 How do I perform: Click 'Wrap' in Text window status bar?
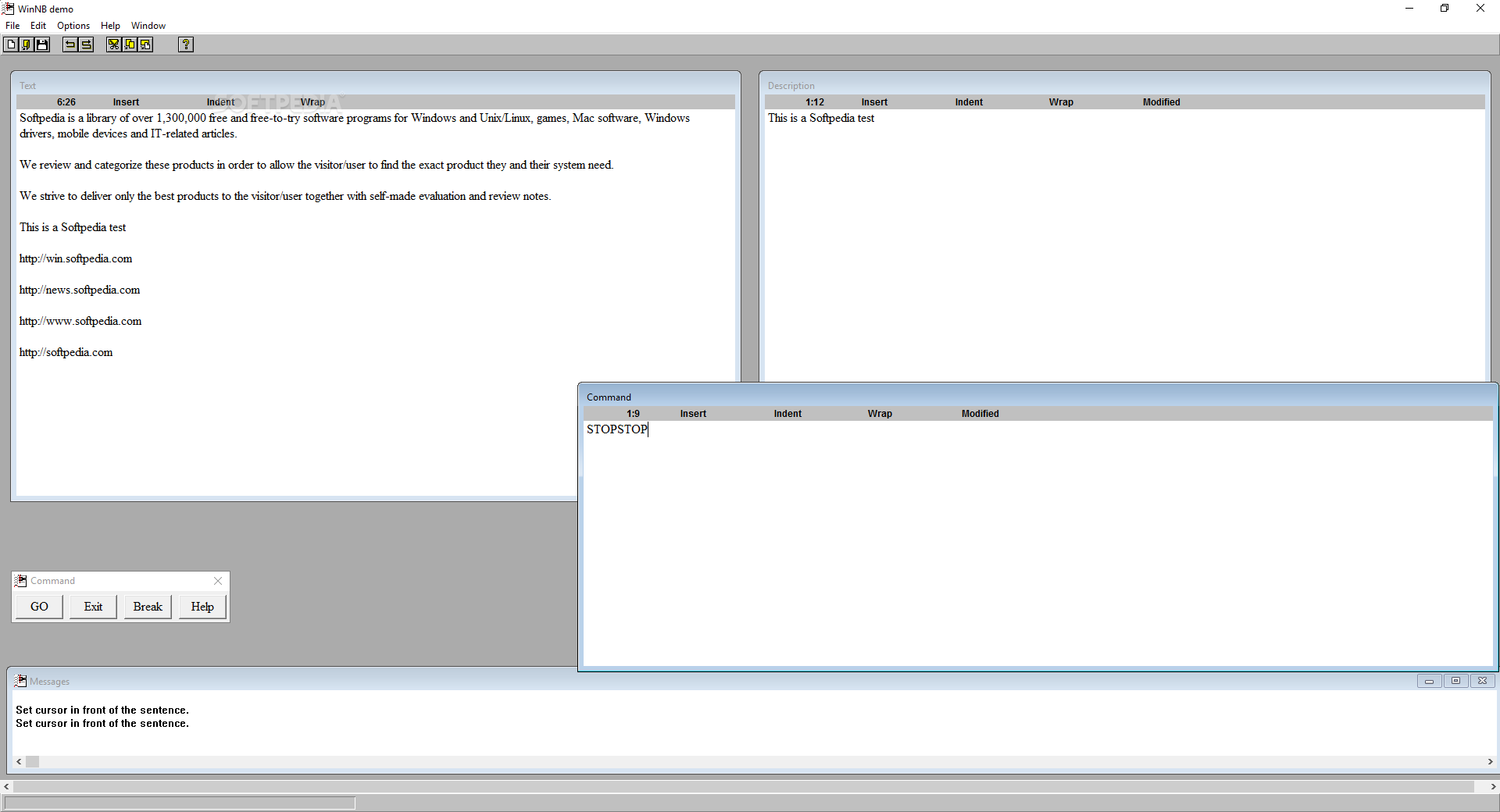tap(312, 102)
